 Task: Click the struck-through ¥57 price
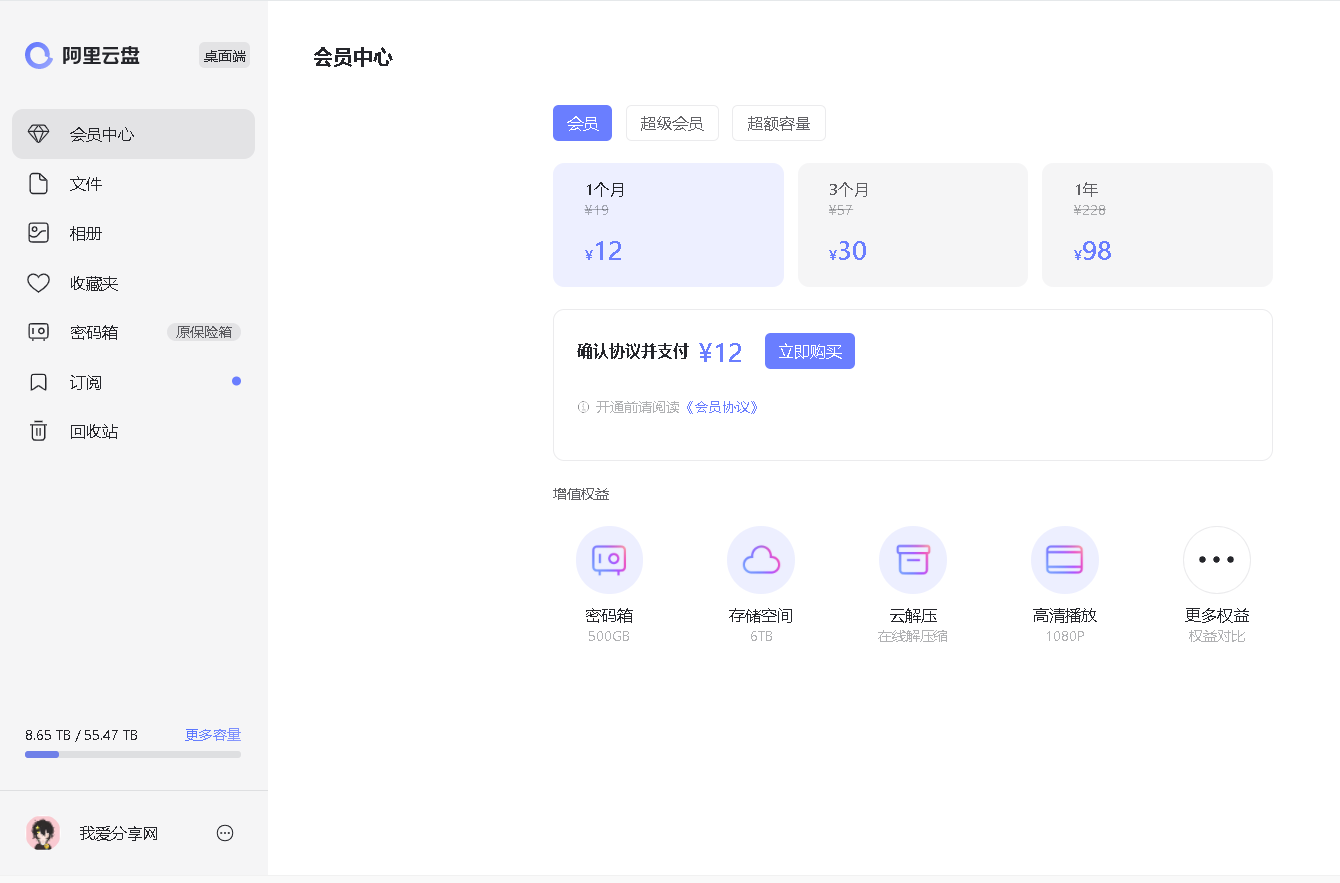click(841, 210)
